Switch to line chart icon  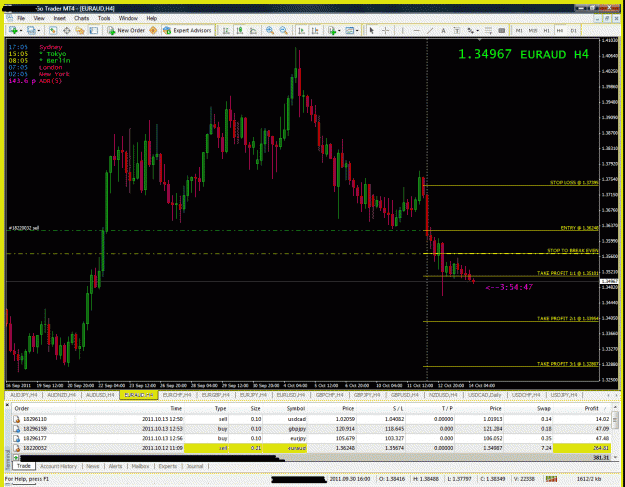point(253,30)
